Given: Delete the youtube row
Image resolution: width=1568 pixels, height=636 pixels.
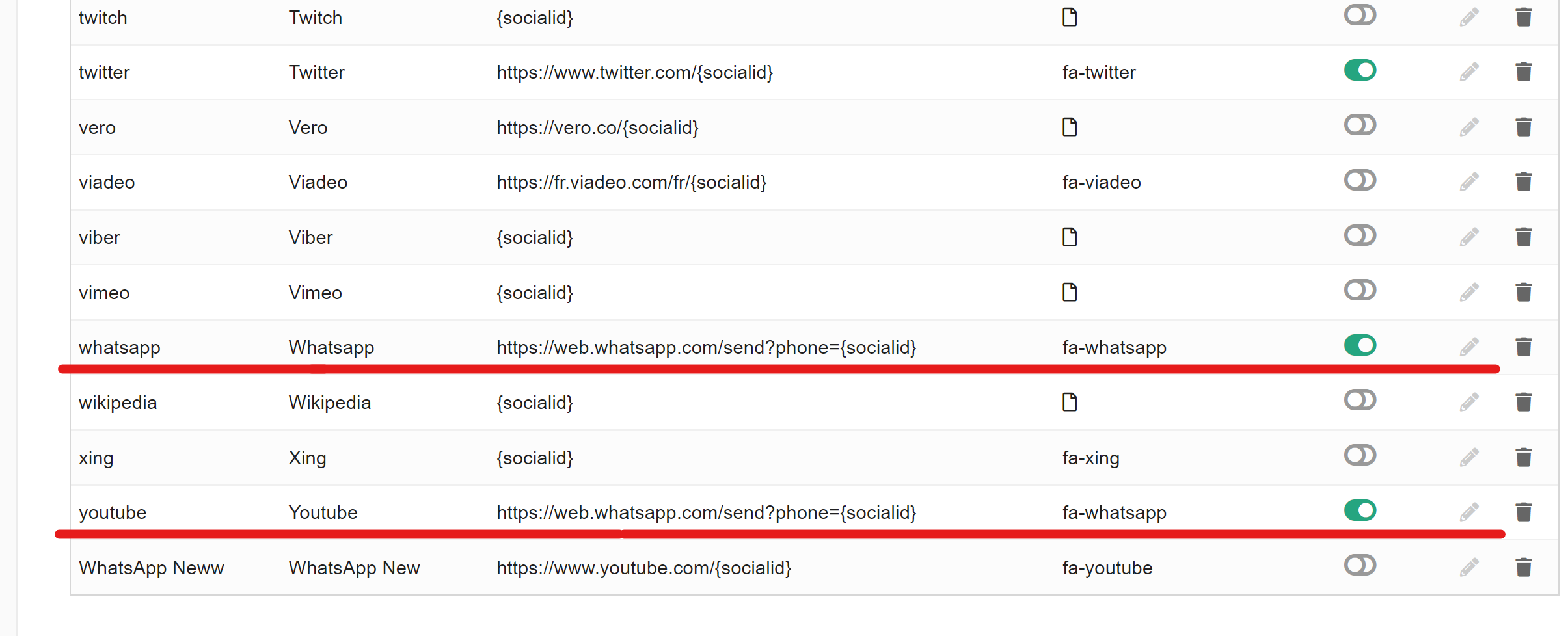Looking at the screenshot, I should tap(1523, 512).
